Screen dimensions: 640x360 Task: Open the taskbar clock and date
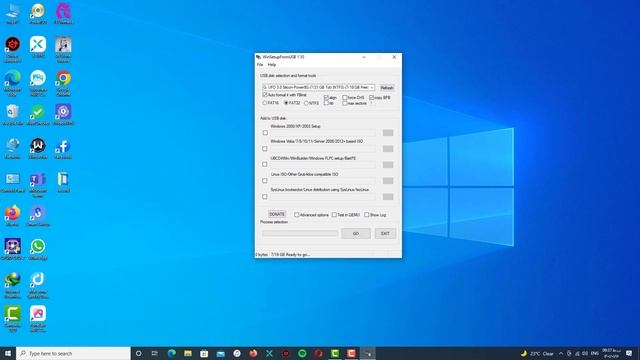[x=611, y=353]
